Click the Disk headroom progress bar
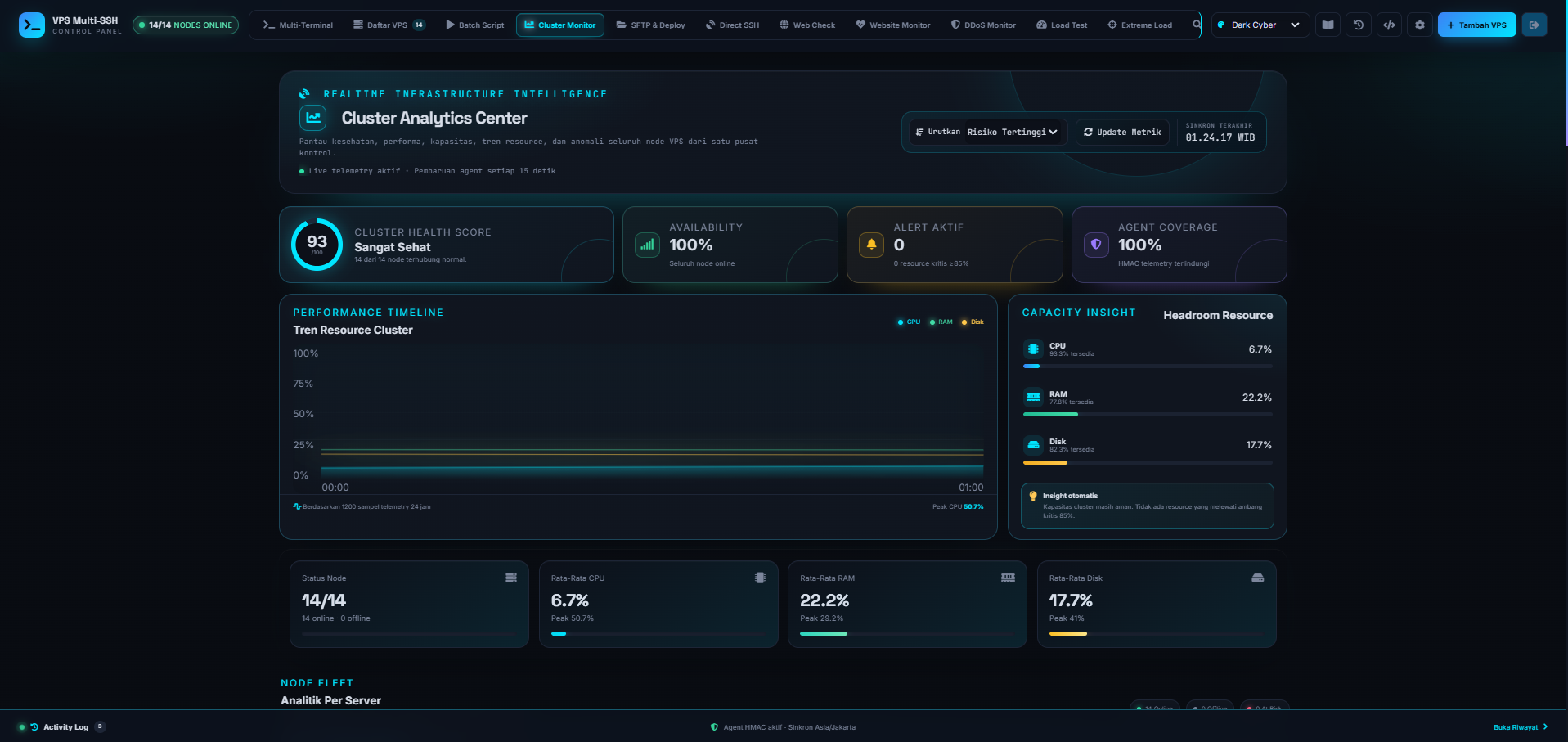 tap(1148, 463)
